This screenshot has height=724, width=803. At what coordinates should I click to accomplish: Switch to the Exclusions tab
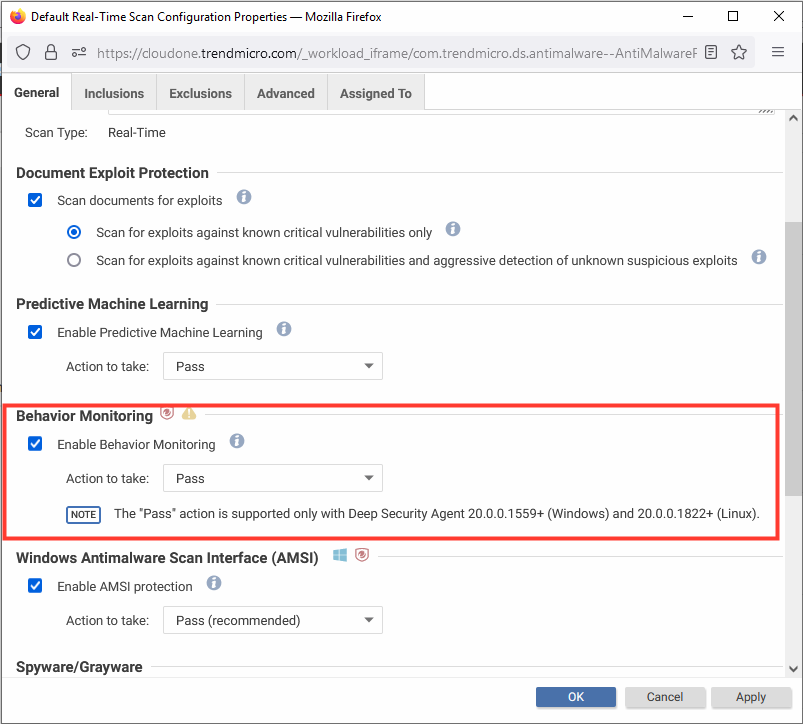pyautogui.click(x=201, y=93)
